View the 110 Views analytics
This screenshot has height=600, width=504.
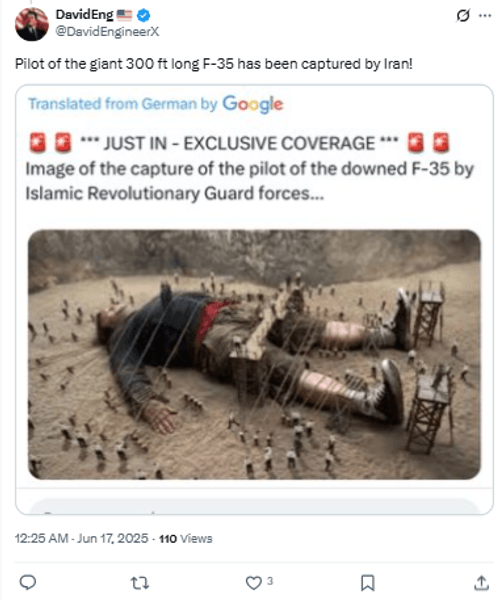[x=186, y=539]
